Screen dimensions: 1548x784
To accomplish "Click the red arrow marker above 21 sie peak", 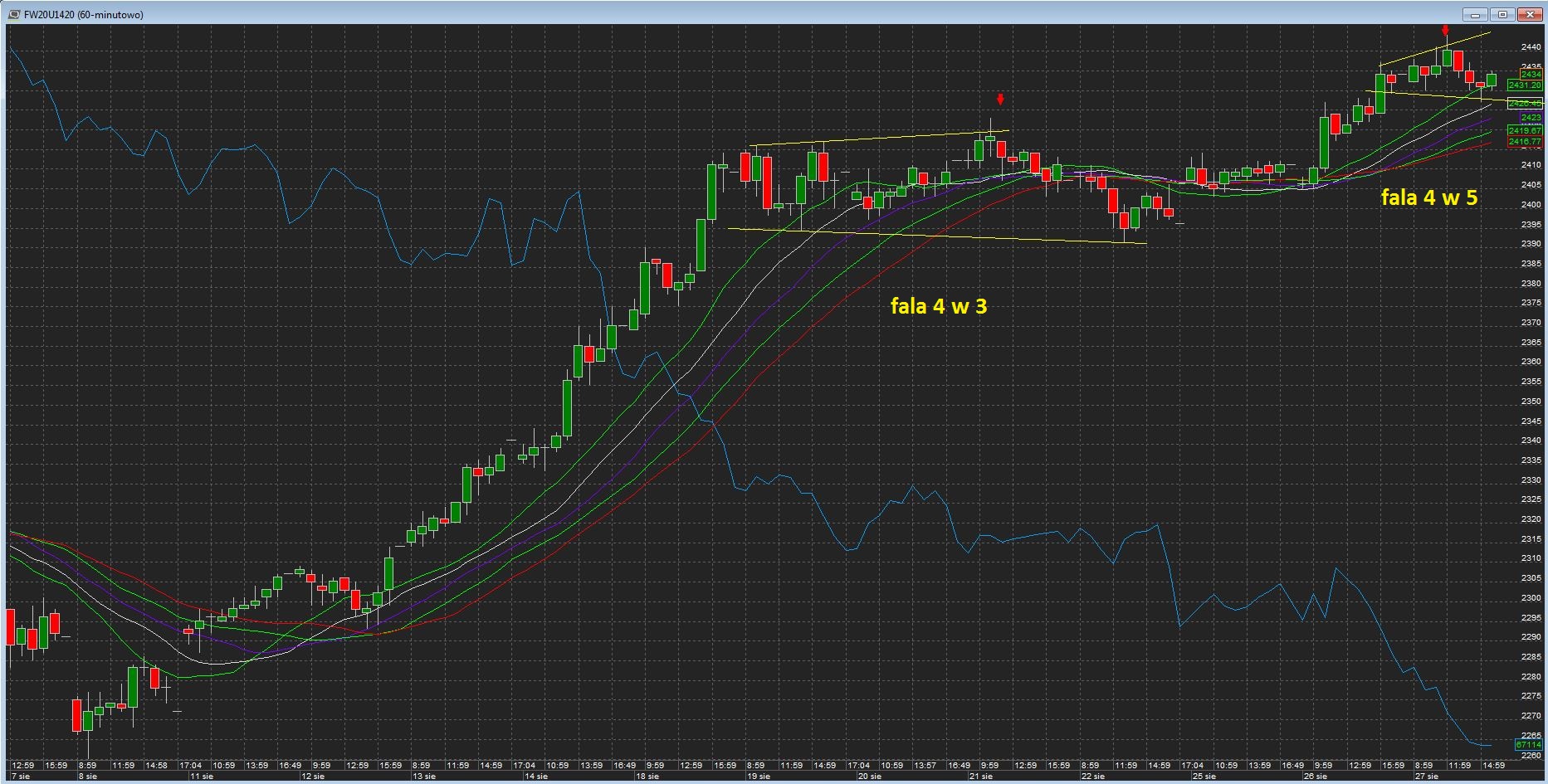I will click(1000, 100).
